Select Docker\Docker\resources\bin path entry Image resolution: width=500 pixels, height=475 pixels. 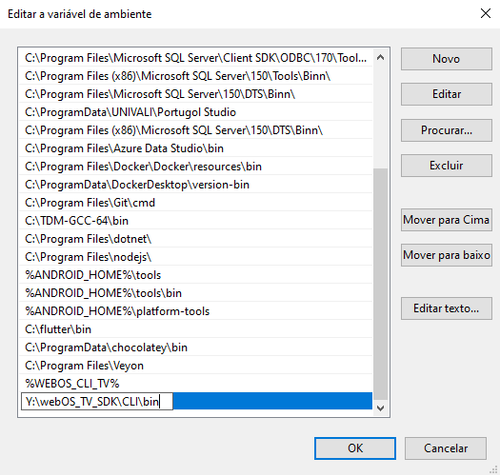coord(196,166)
